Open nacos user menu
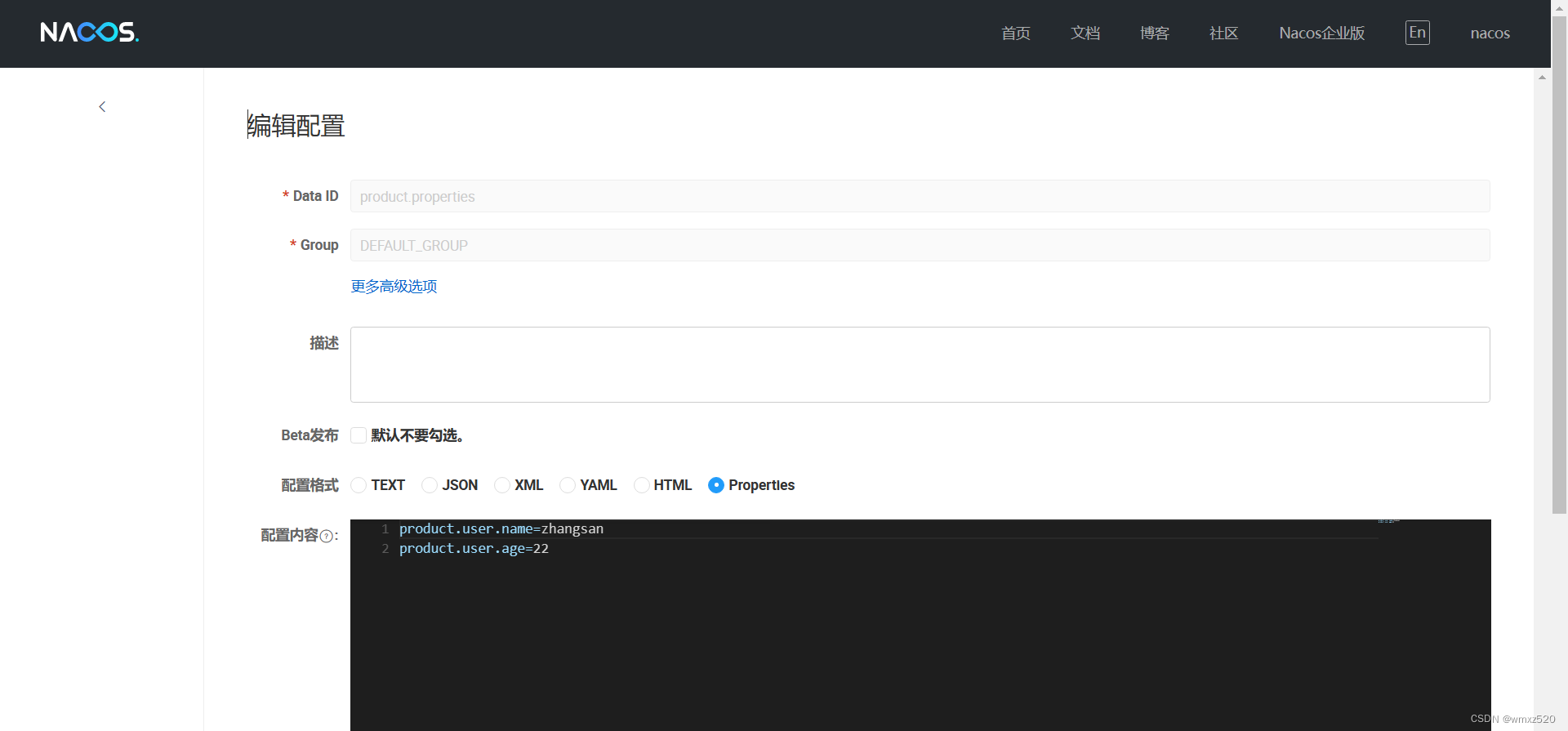1568x731 pixels. 1490,33
